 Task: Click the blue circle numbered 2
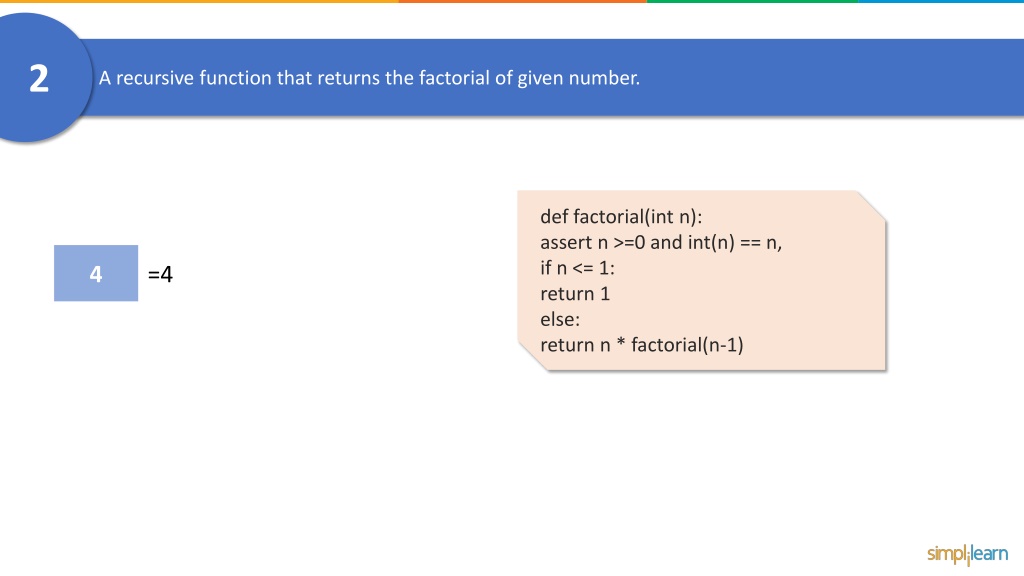point(39,78)
